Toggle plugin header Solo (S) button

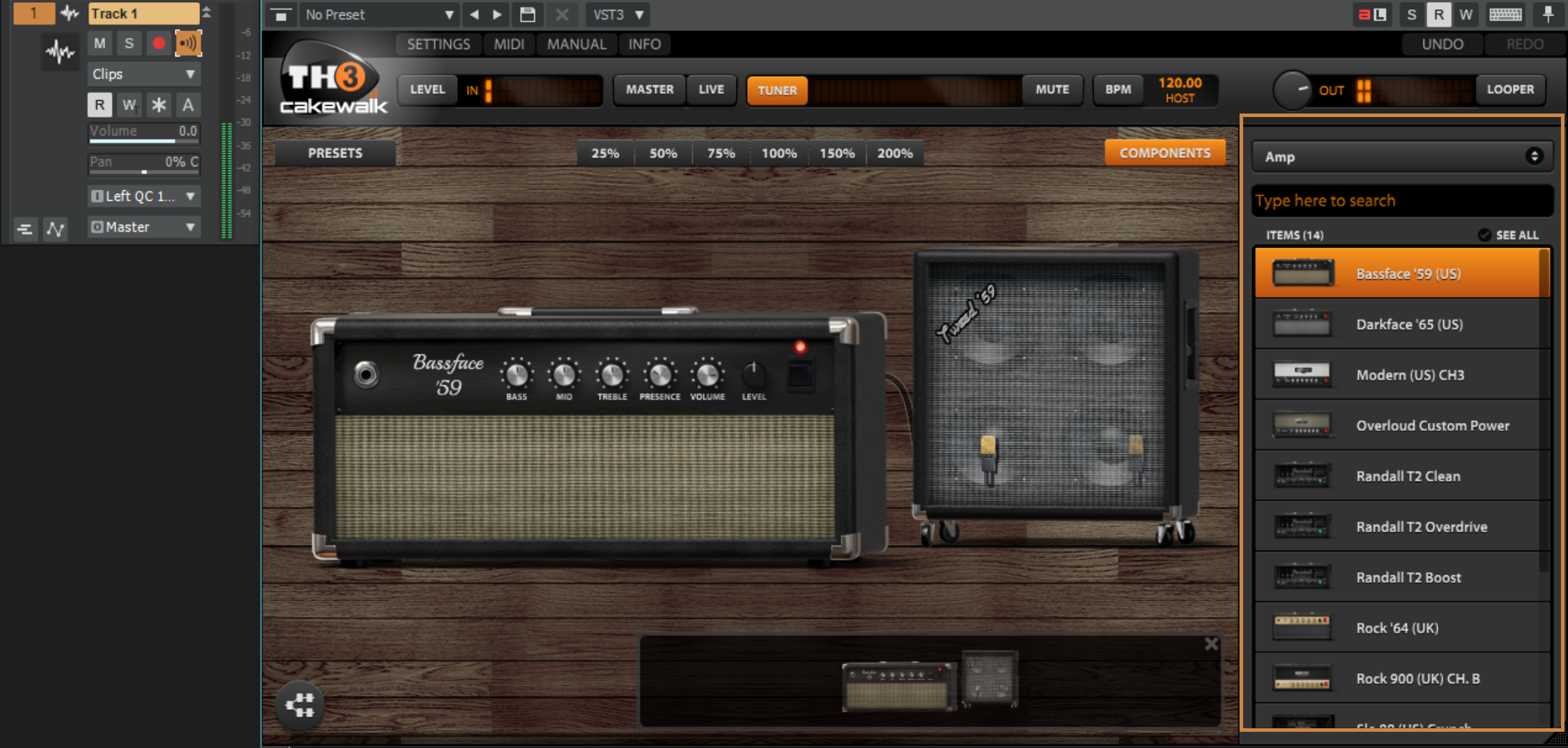coord(1411,14)
